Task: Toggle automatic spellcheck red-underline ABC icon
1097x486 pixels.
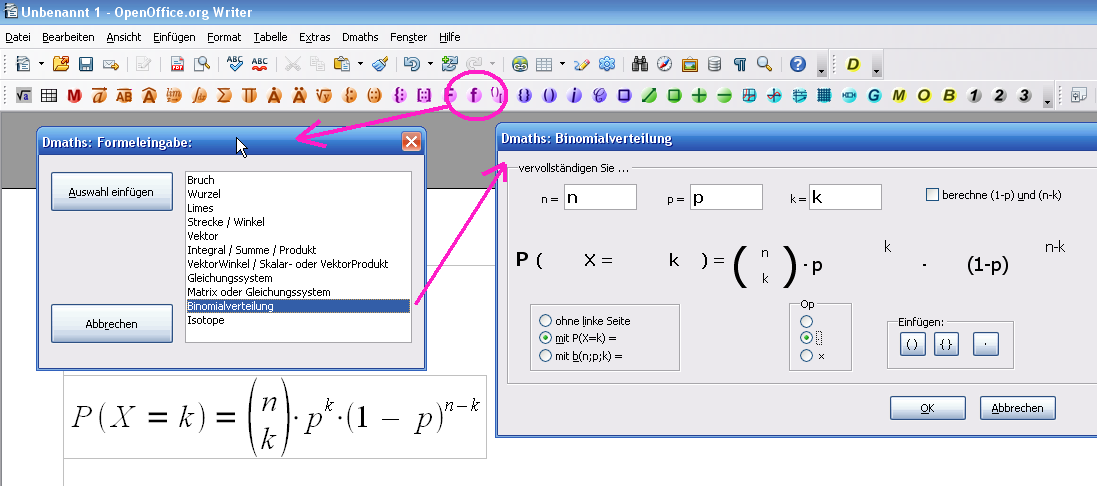Action: pos(260,64)
